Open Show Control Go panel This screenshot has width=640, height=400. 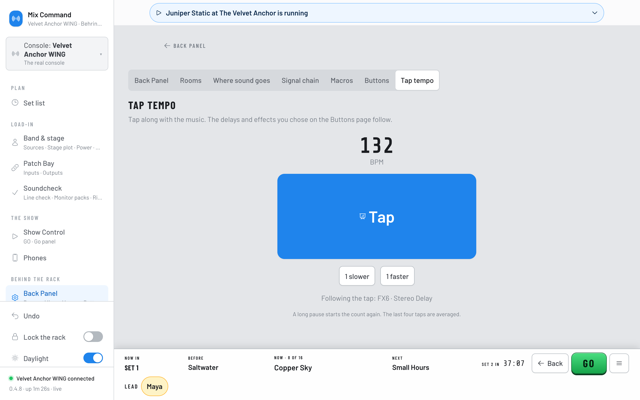tap(57, 236)
